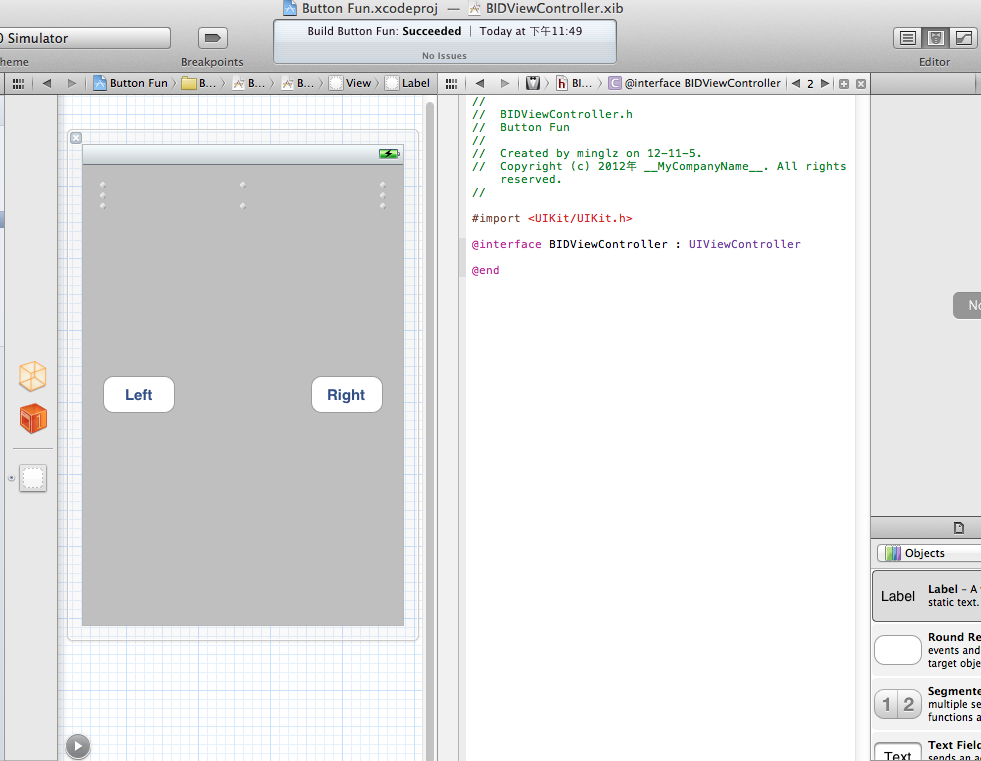This screenshot has height=761, width=981.
Task: Open related files grid in left jump bar
Action: [19, 83]
